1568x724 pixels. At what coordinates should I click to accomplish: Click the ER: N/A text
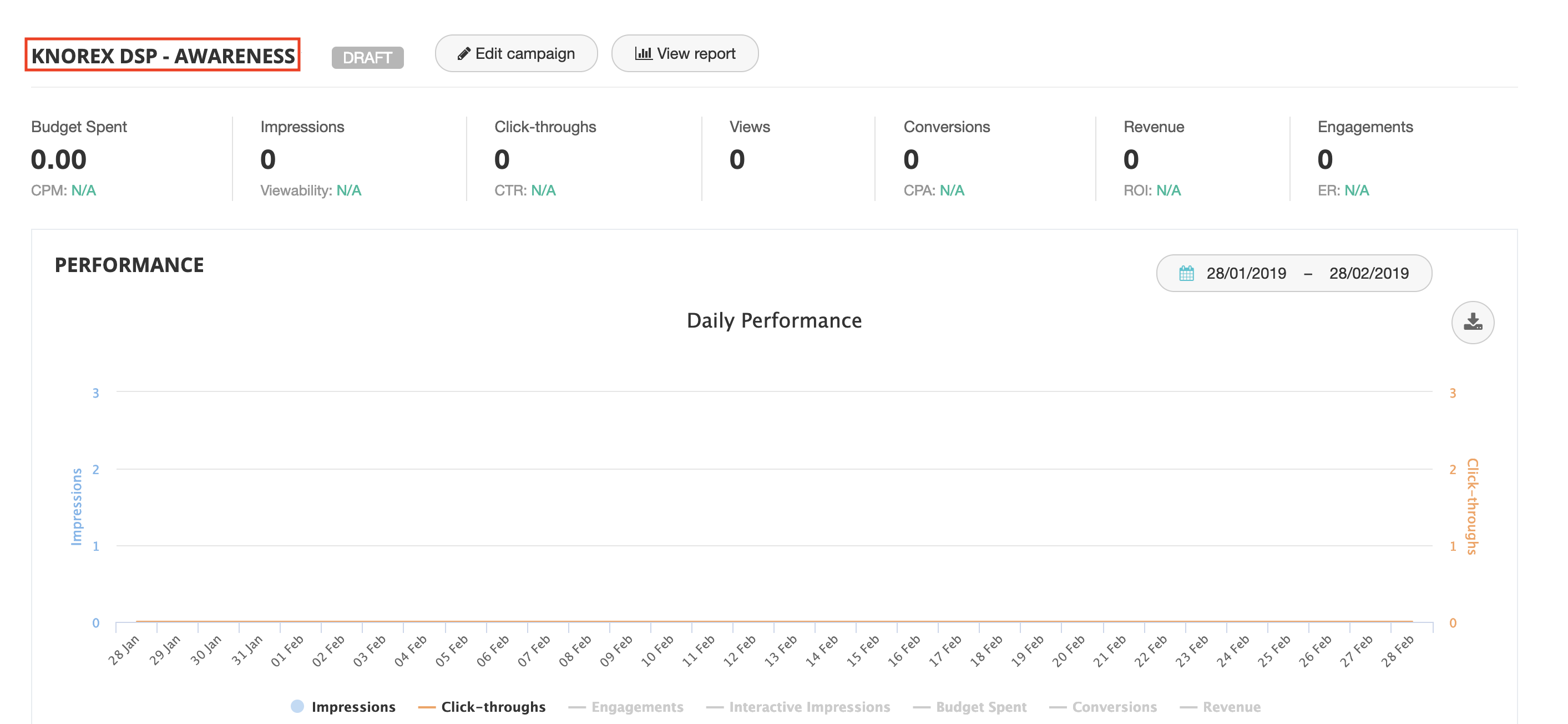click(1343, 190)
